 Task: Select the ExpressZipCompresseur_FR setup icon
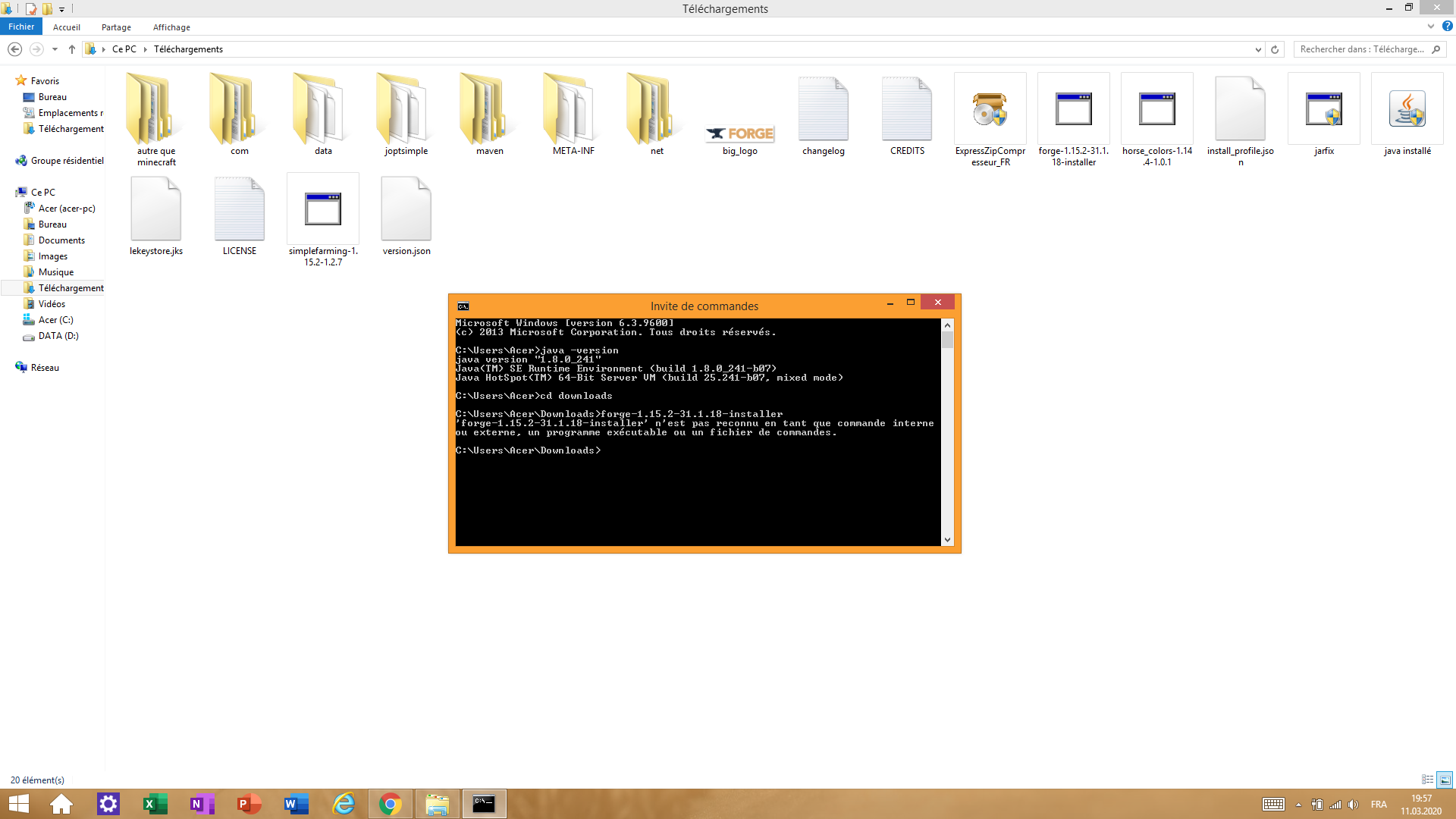[990, 110]
